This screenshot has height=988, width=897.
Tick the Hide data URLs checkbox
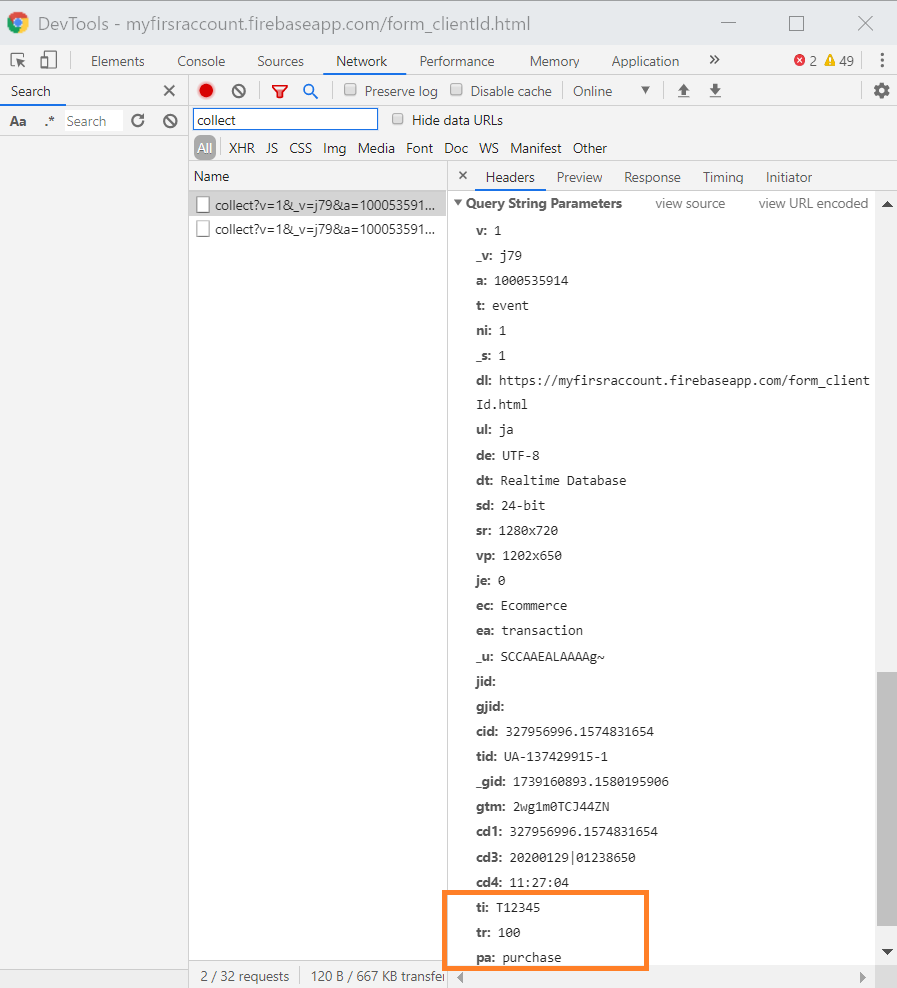click(398, 120)
